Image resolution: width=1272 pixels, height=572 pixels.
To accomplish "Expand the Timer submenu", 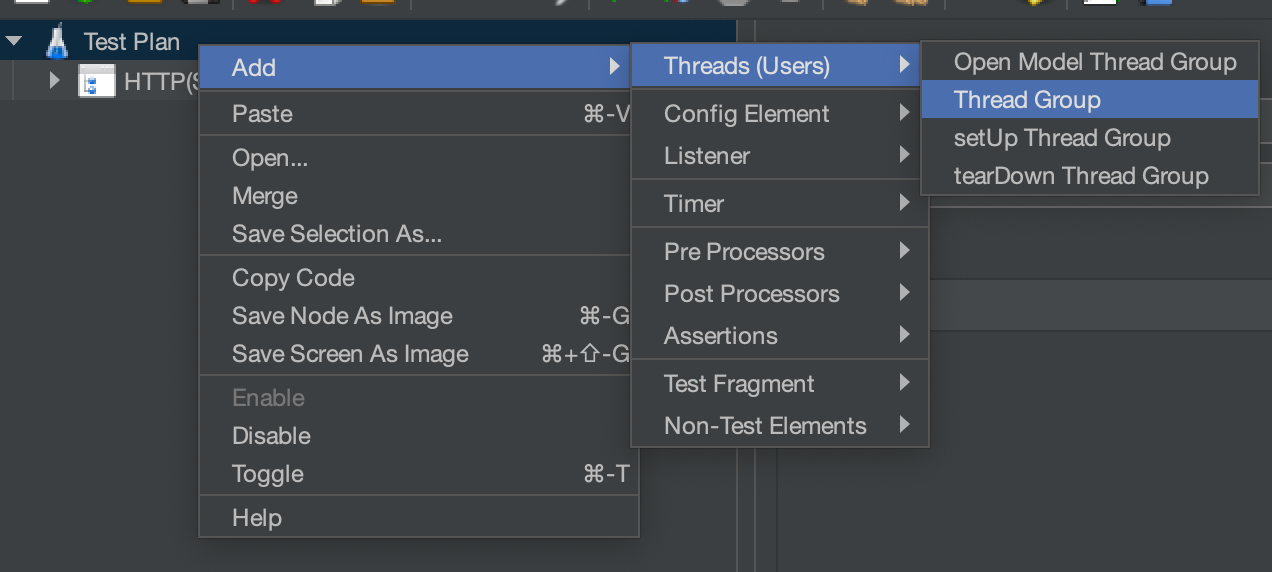I will [x=694, y=204].
